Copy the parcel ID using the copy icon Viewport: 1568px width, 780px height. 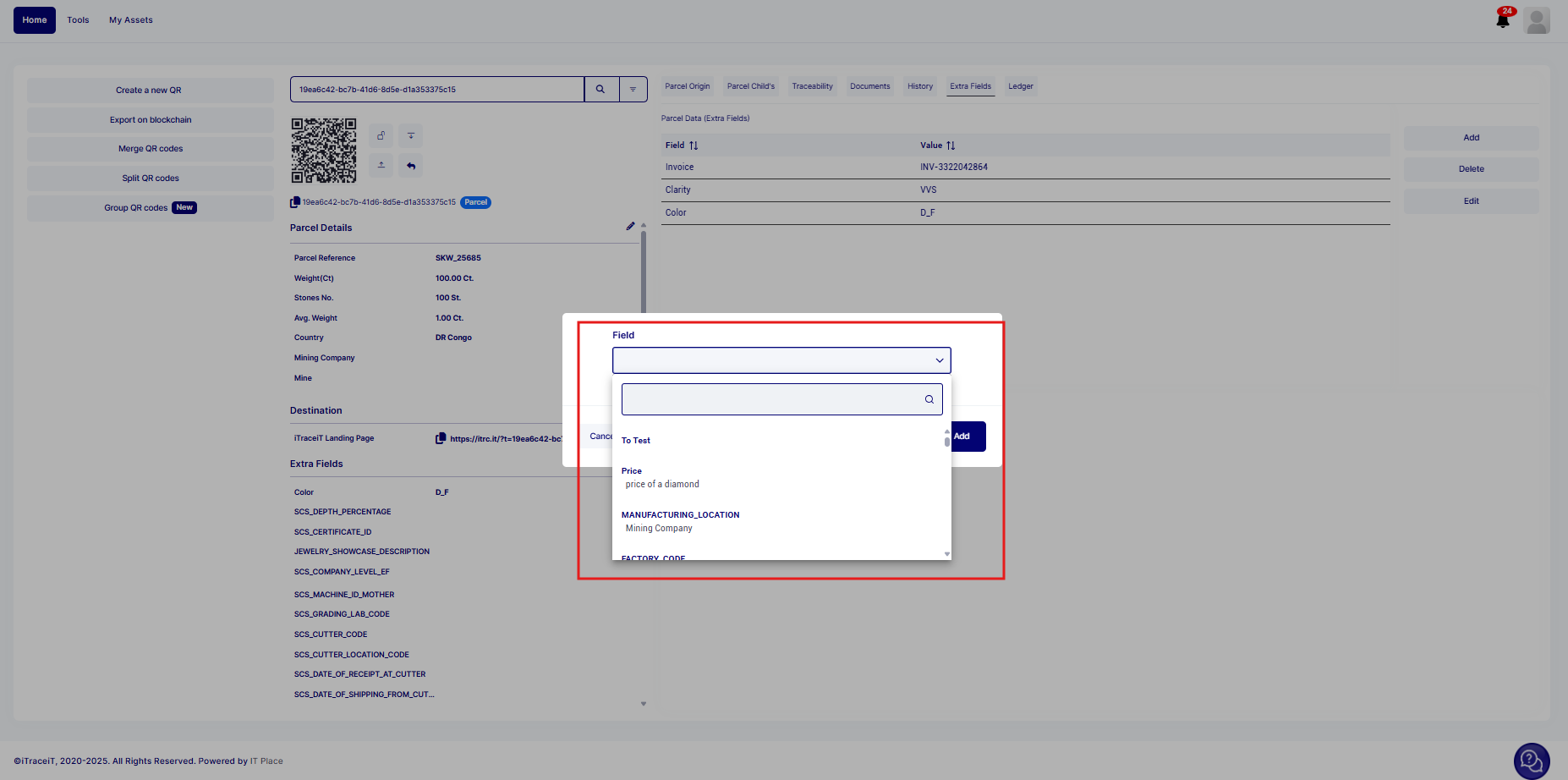pyautogui.click(x=295, y=202)
